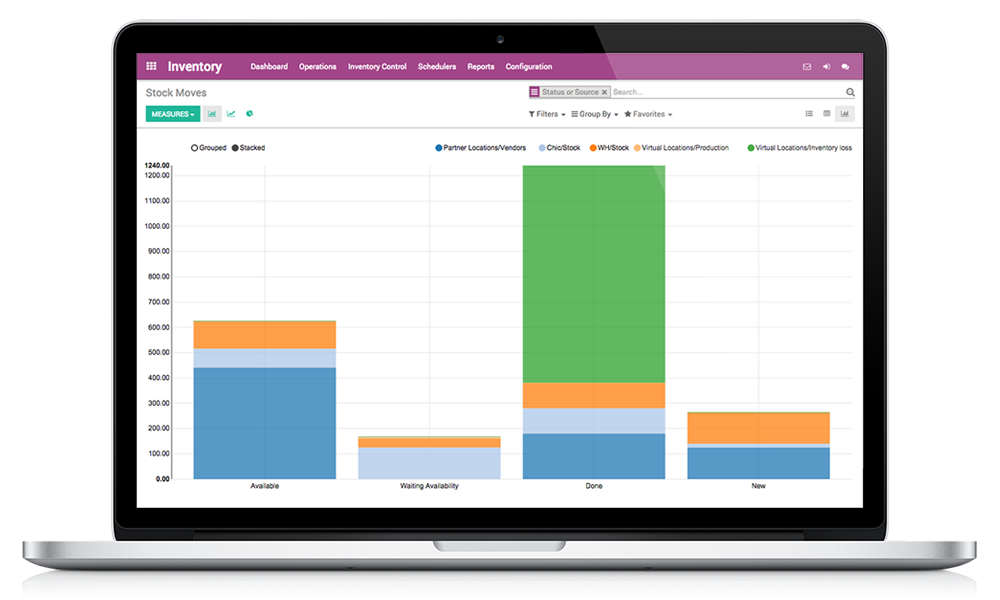Screen dimensions: 1000x600
Task: Click the group-by facet icon in search
Action: pyautogui.click(x=534, y=92)
